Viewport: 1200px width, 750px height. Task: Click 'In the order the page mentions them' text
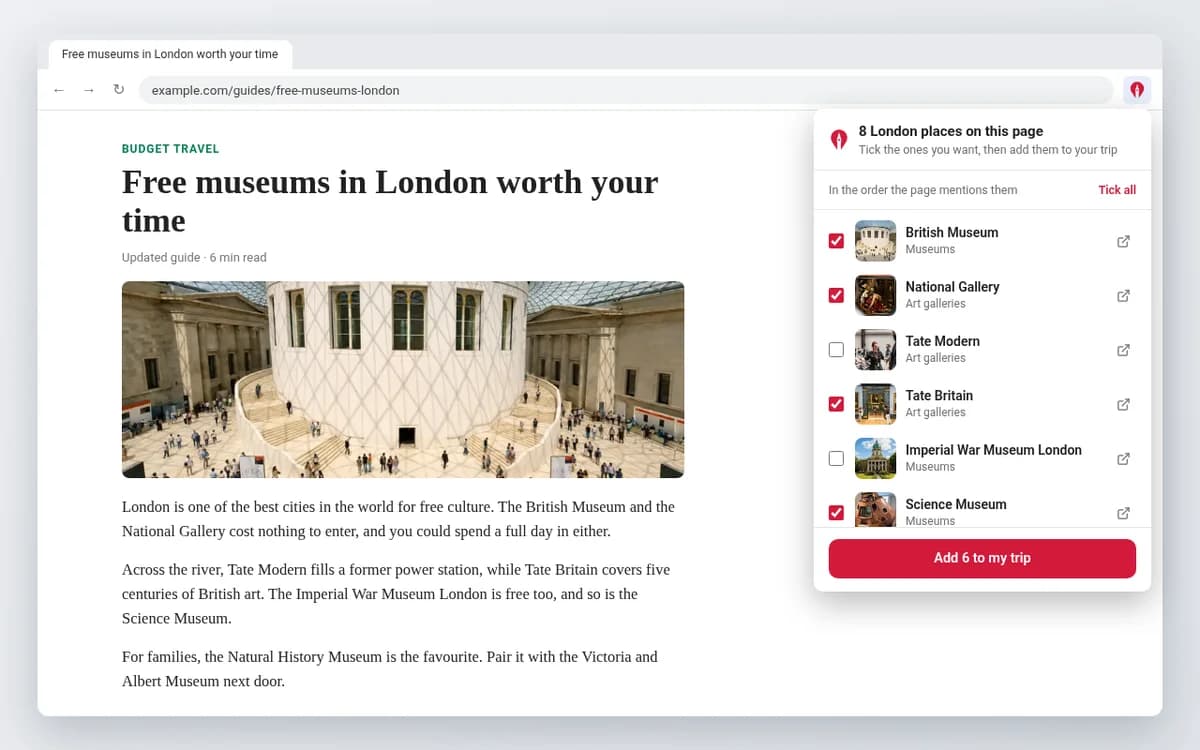coord(923,190)
